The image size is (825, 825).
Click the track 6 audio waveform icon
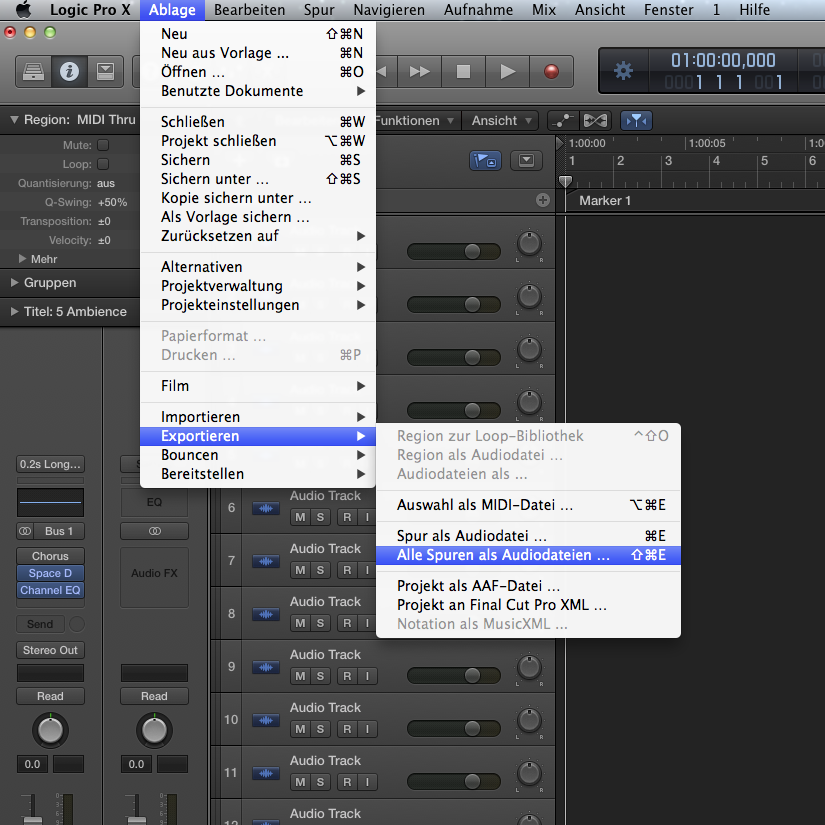coord(266,508)
